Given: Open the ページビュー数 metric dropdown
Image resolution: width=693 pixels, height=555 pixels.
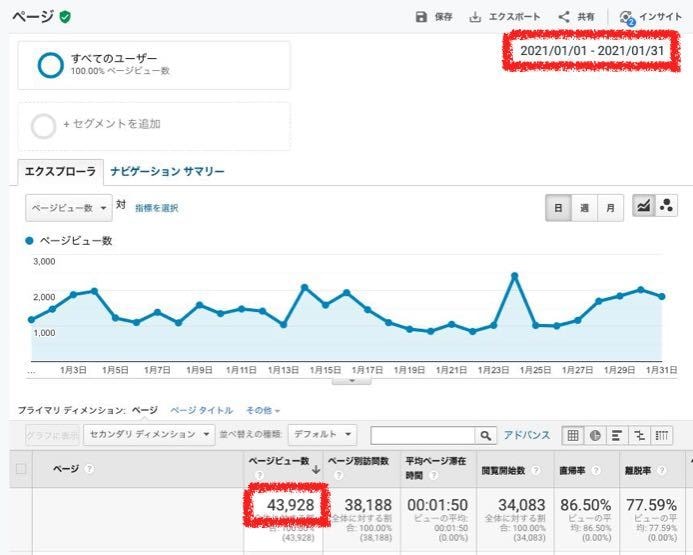Looking at the screenshot, I should pyautogui.click(x=69, y=208).
